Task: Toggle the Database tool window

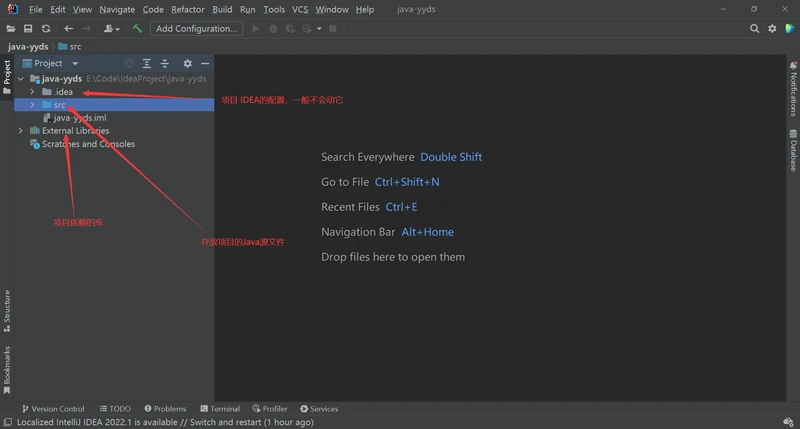Action: click(x=793, y=155)
